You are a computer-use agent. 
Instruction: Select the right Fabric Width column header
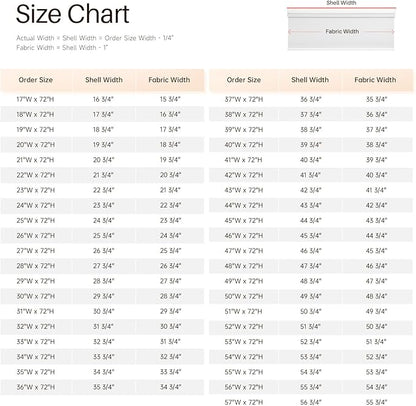pos(375,80)
